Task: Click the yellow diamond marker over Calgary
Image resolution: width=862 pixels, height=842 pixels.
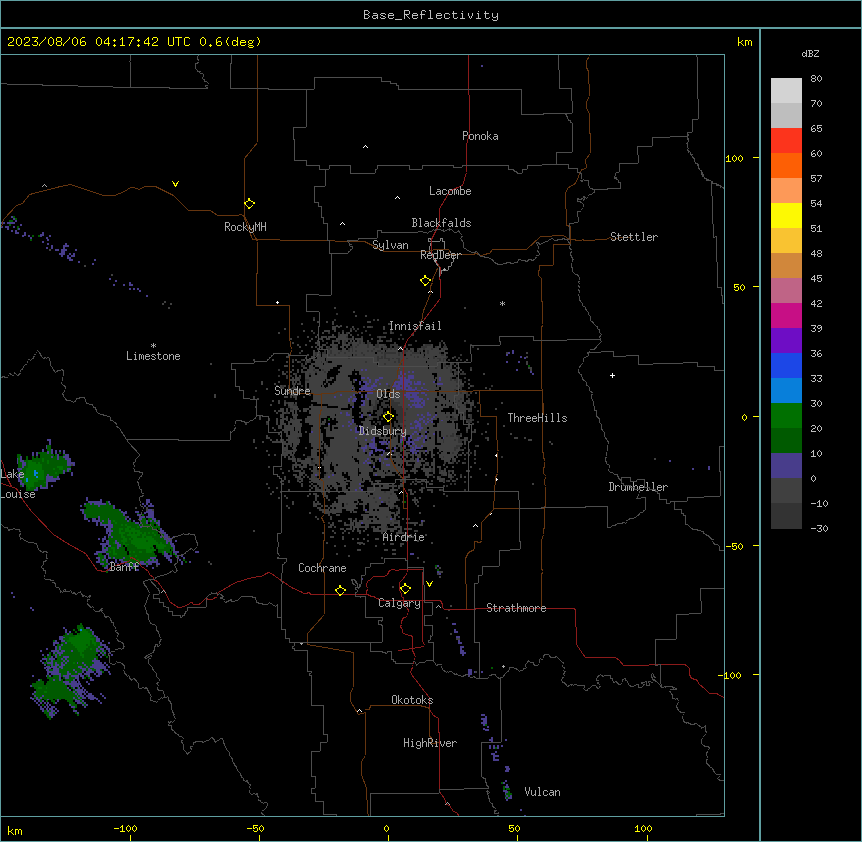Action: coord(405,589)
